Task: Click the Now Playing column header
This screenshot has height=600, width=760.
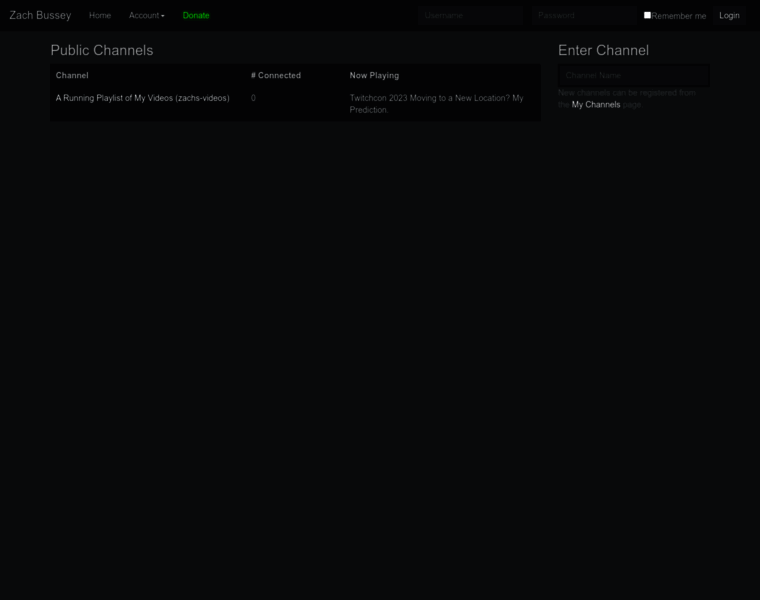Action: (374, 75)
